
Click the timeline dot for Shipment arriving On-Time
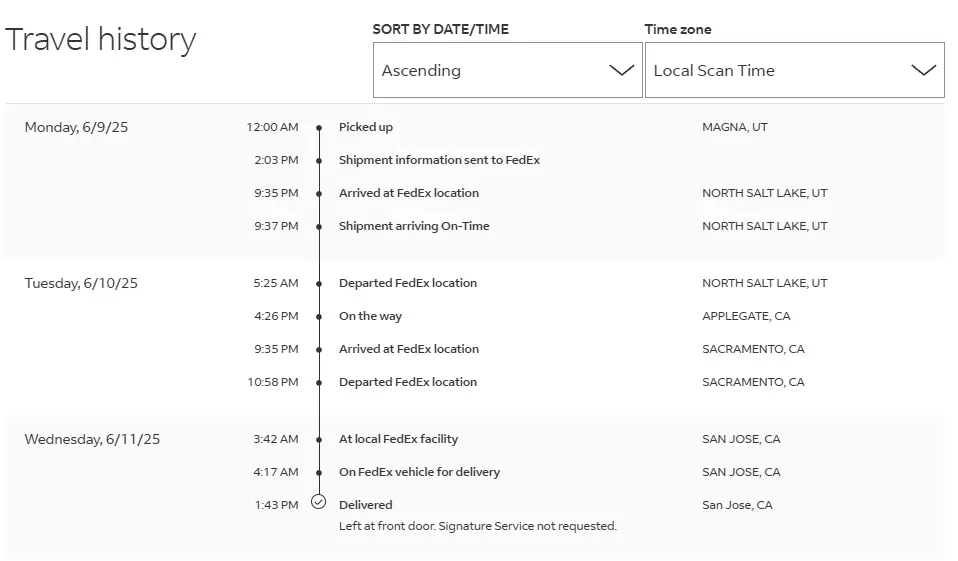point(319,227)
